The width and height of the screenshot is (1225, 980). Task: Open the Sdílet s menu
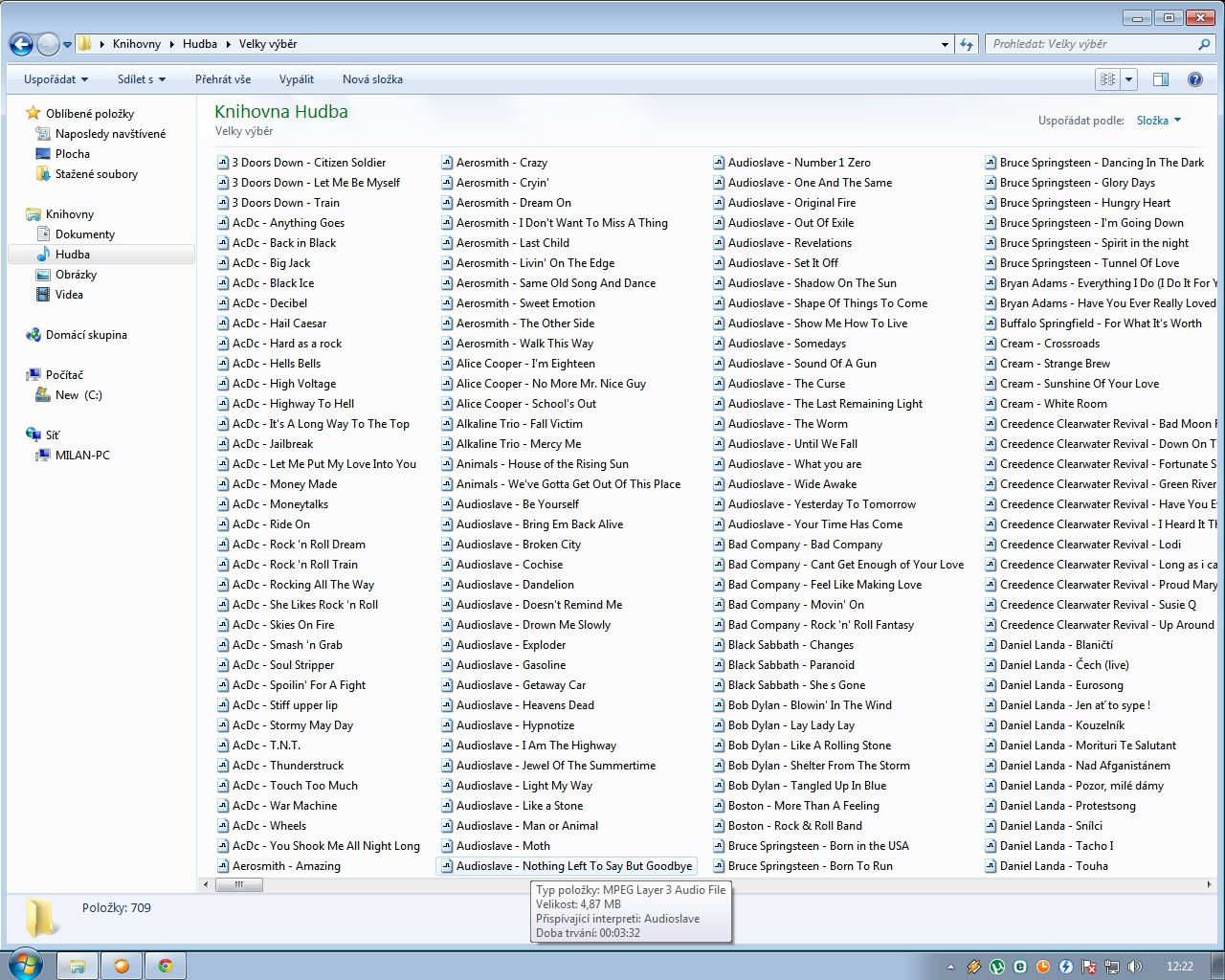coord(142,79)
